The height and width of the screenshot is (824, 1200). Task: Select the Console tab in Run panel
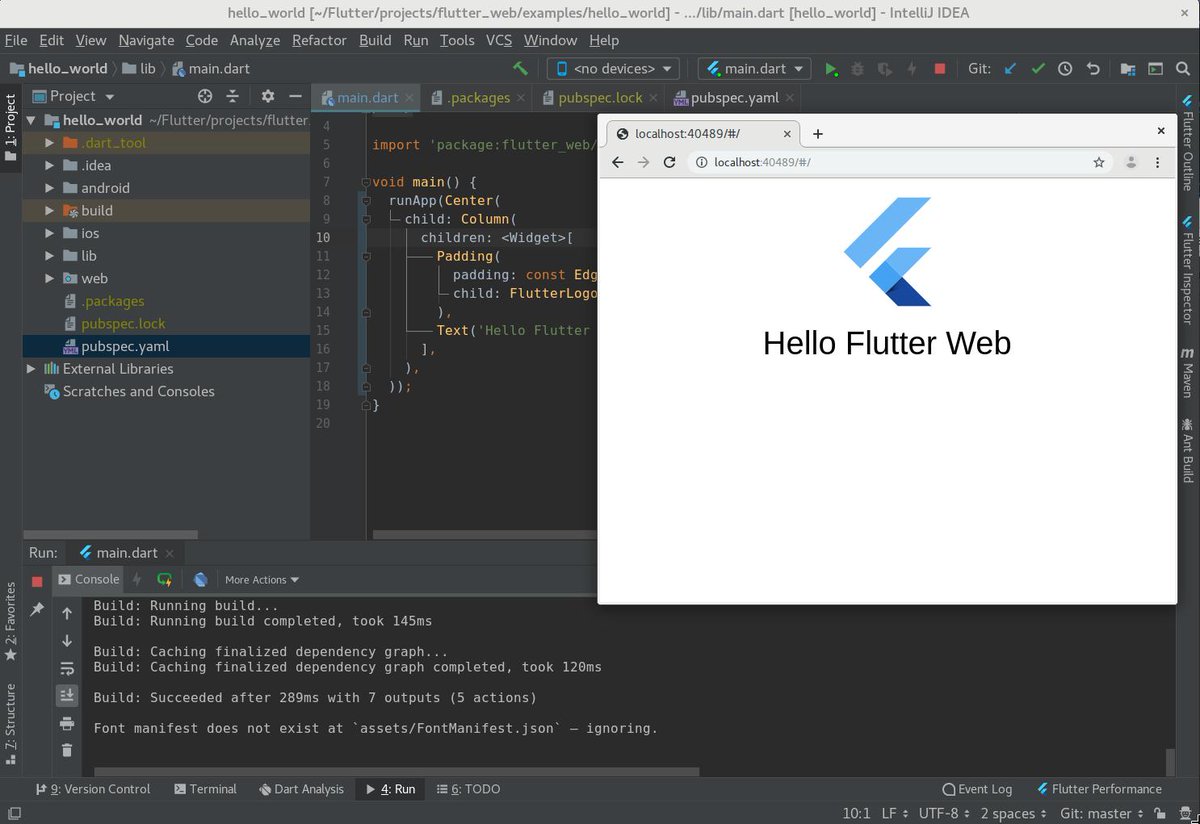coord(88,579)
